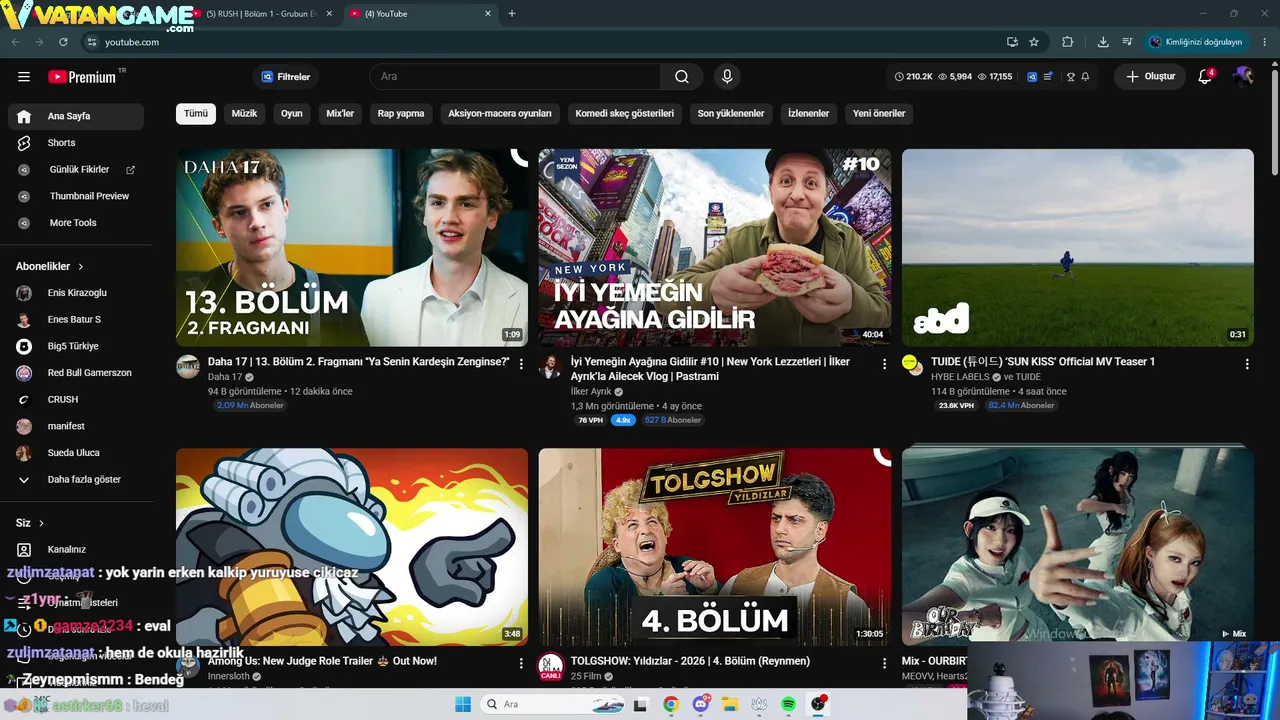Open the account avatar menu
The height and width of the screenshot is (720, 1280).
pos(1243,76)
